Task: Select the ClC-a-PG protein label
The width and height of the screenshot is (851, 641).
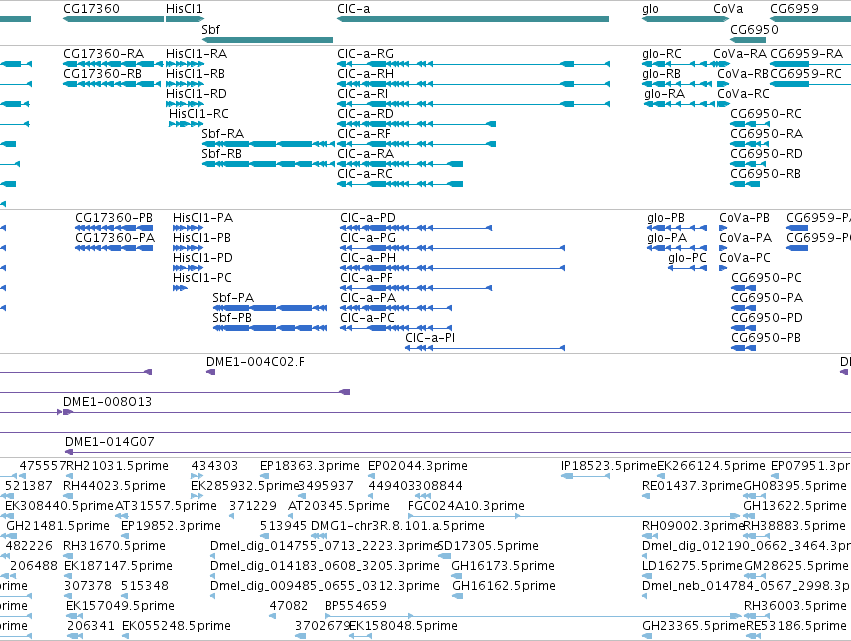Action: [x=368, y=238]
